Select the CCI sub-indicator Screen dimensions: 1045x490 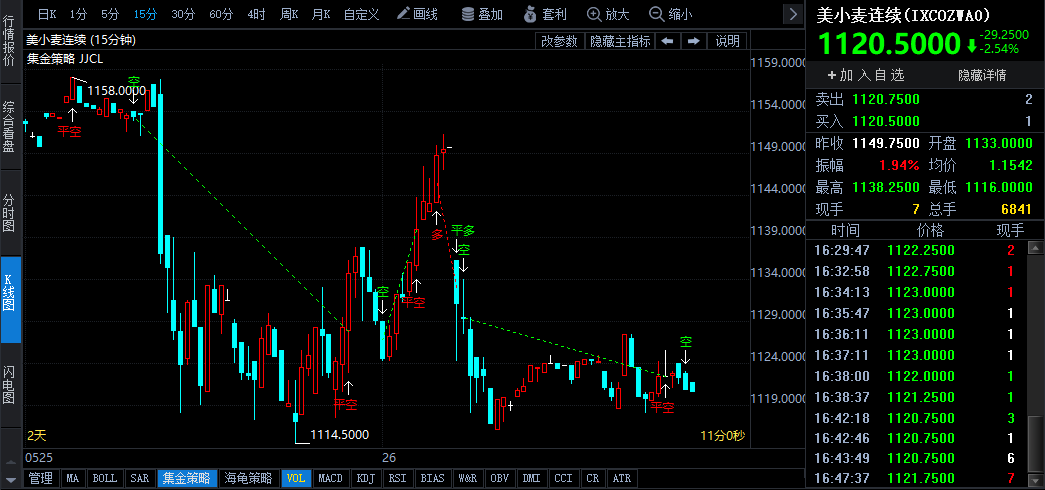point(563,478)
